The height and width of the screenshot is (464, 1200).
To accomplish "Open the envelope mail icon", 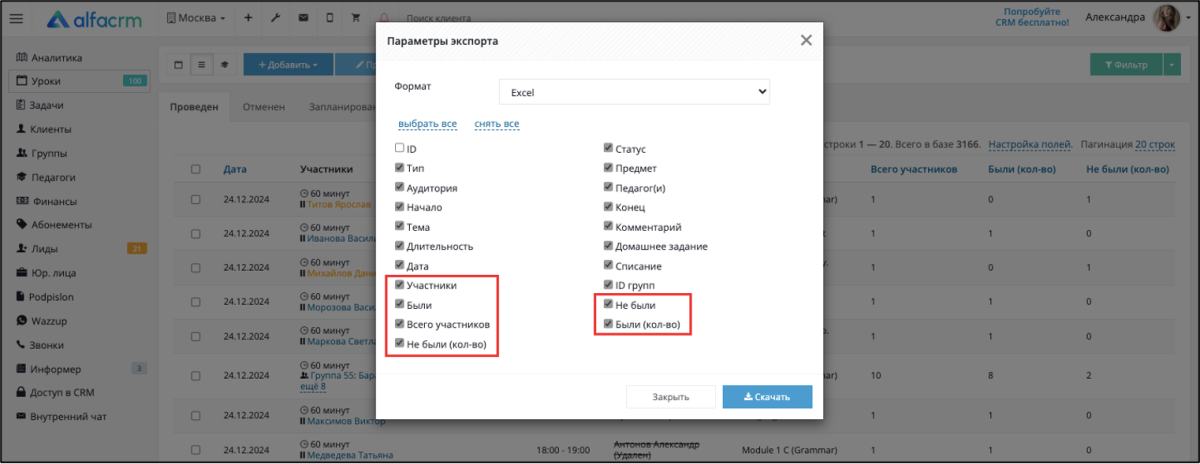I will pyautogui.click(x=303, y=18).
